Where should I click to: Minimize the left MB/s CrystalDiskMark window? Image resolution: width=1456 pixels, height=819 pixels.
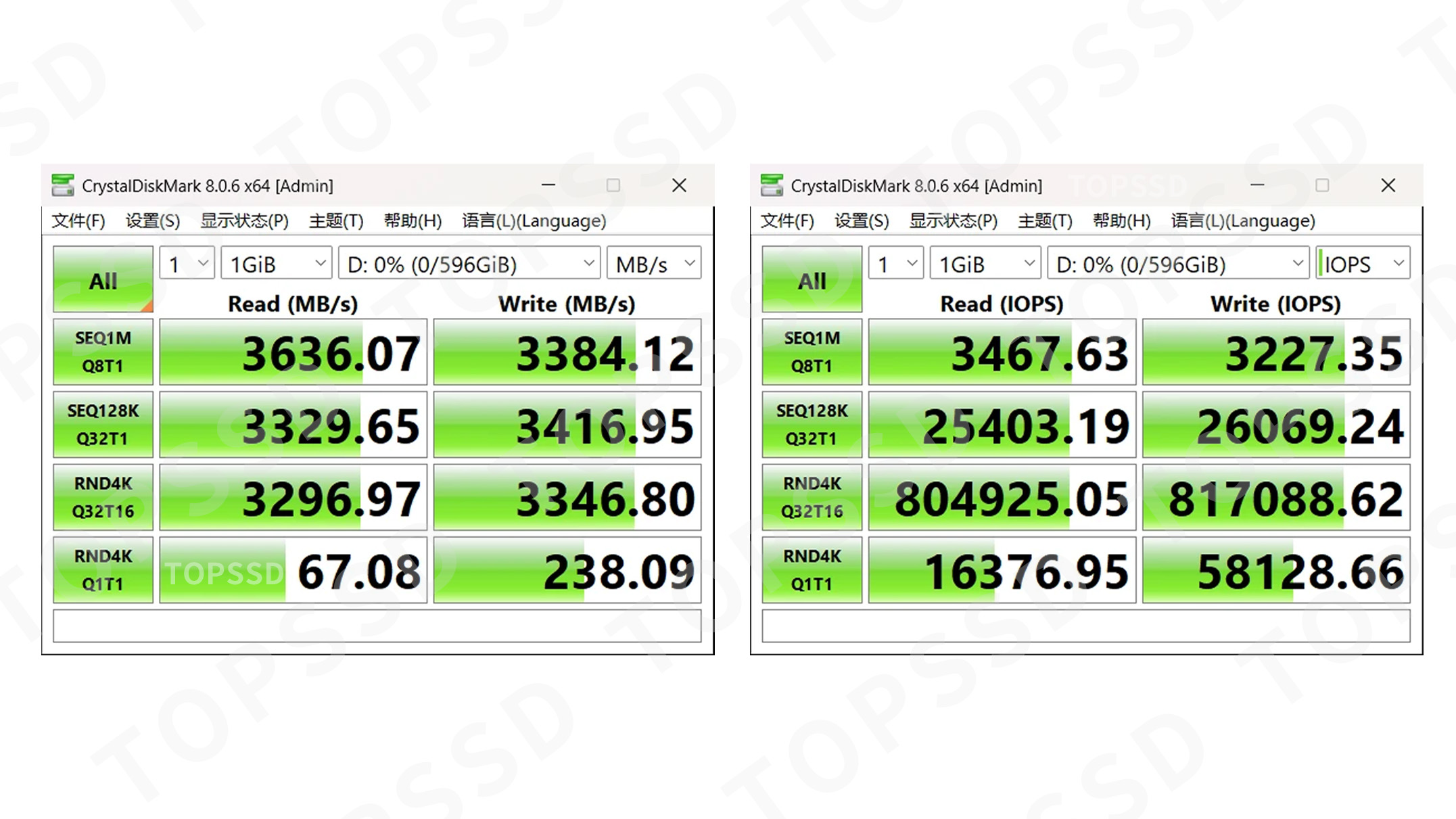[548, 185]
